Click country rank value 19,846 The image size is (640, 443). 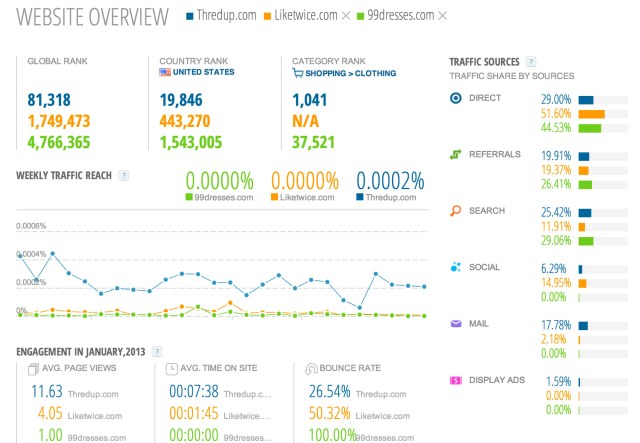point(181,100)
